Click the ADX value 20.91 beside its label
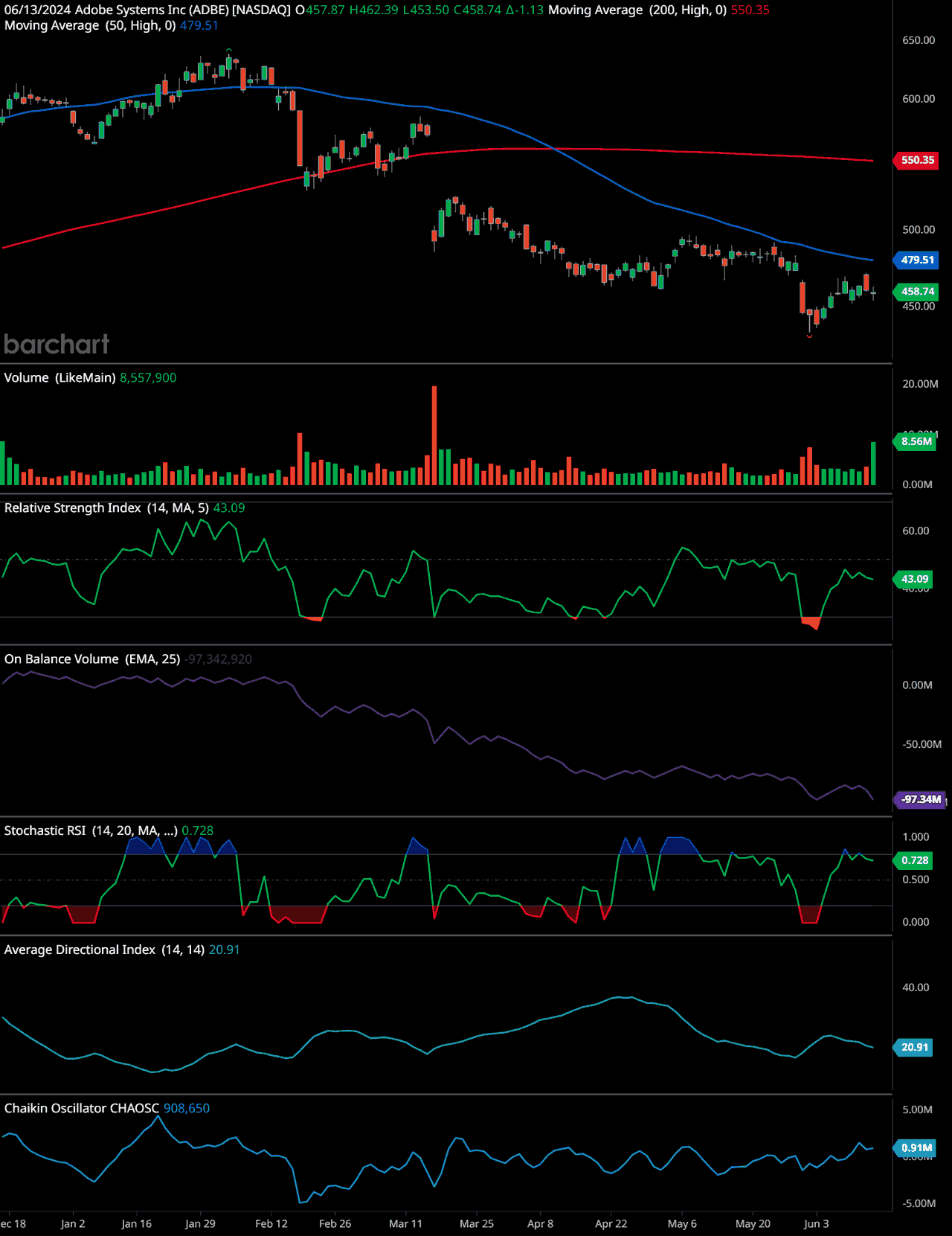The width and height of the screenshot is (952, 1236). (225, 950)
